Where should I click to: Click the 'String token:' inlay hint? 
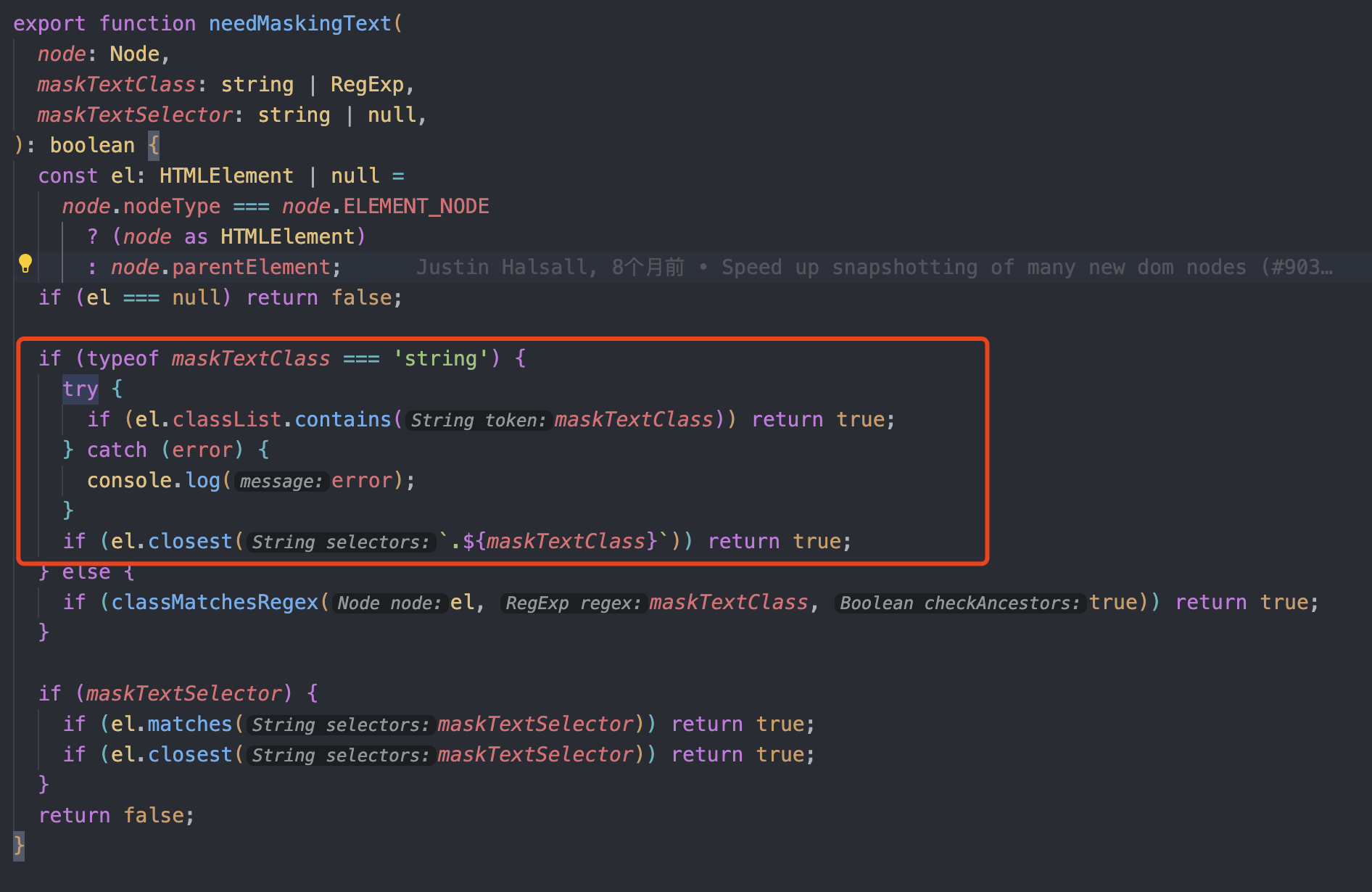coord(478,420)
